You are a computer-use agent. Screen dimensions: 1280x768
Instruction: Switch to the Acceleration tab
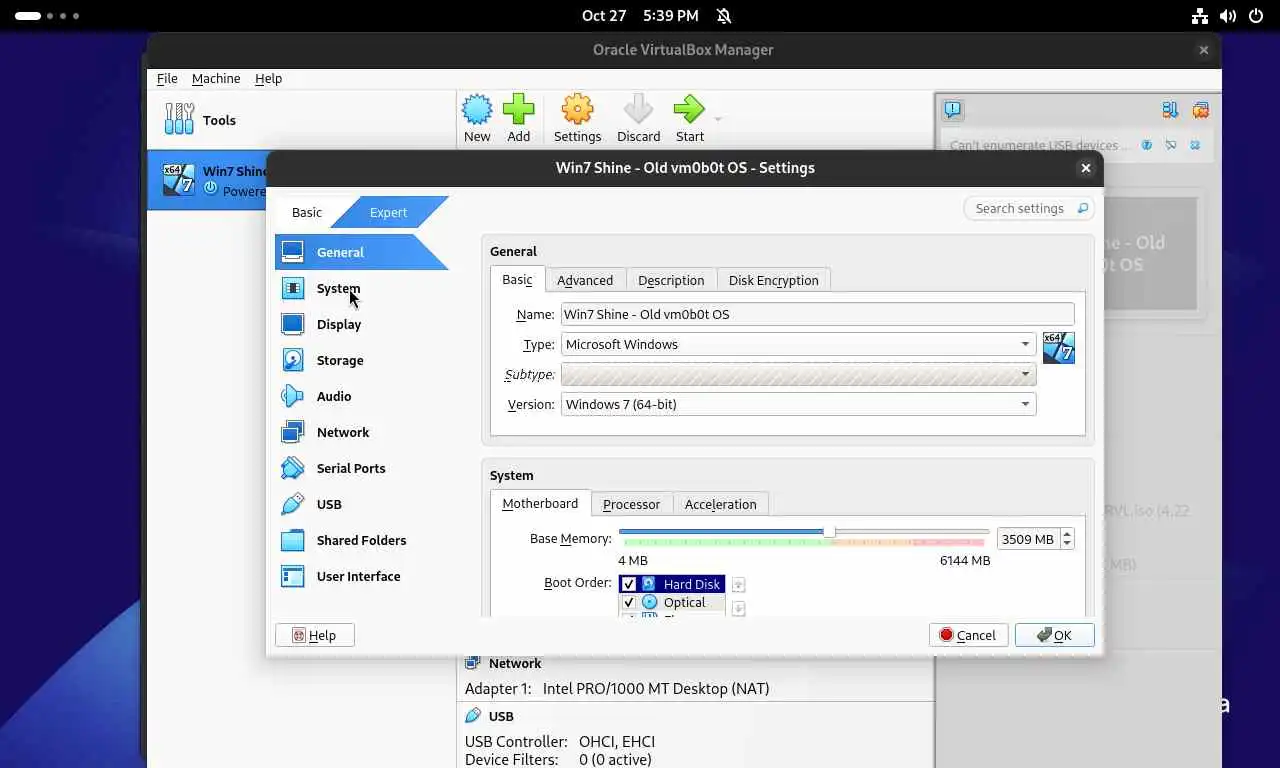click(x=720, y=504)
